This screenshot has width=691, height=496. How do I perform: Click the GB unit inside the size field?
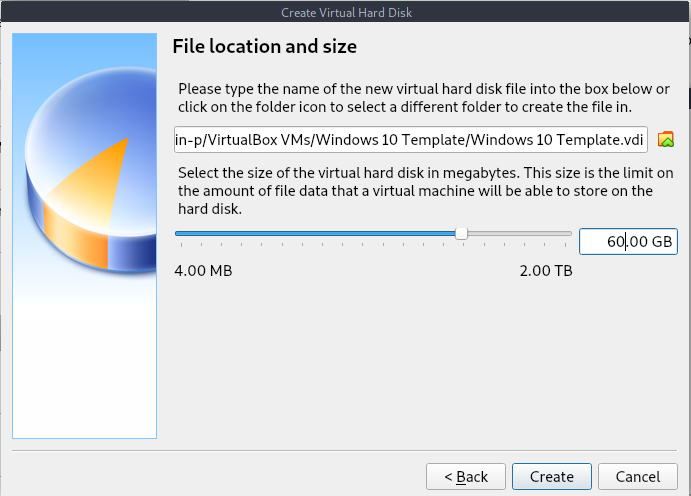(662, 241)
